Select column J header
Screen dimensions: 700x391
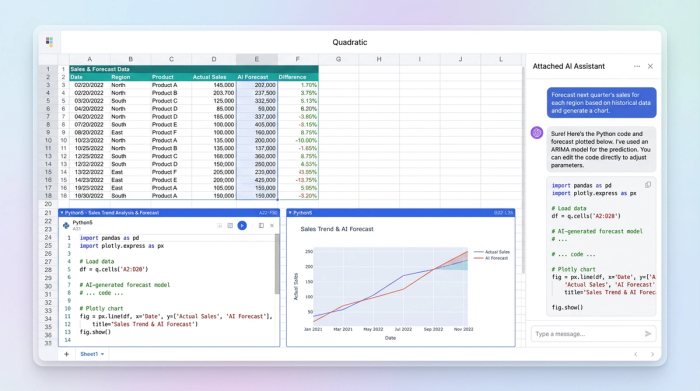460,59
